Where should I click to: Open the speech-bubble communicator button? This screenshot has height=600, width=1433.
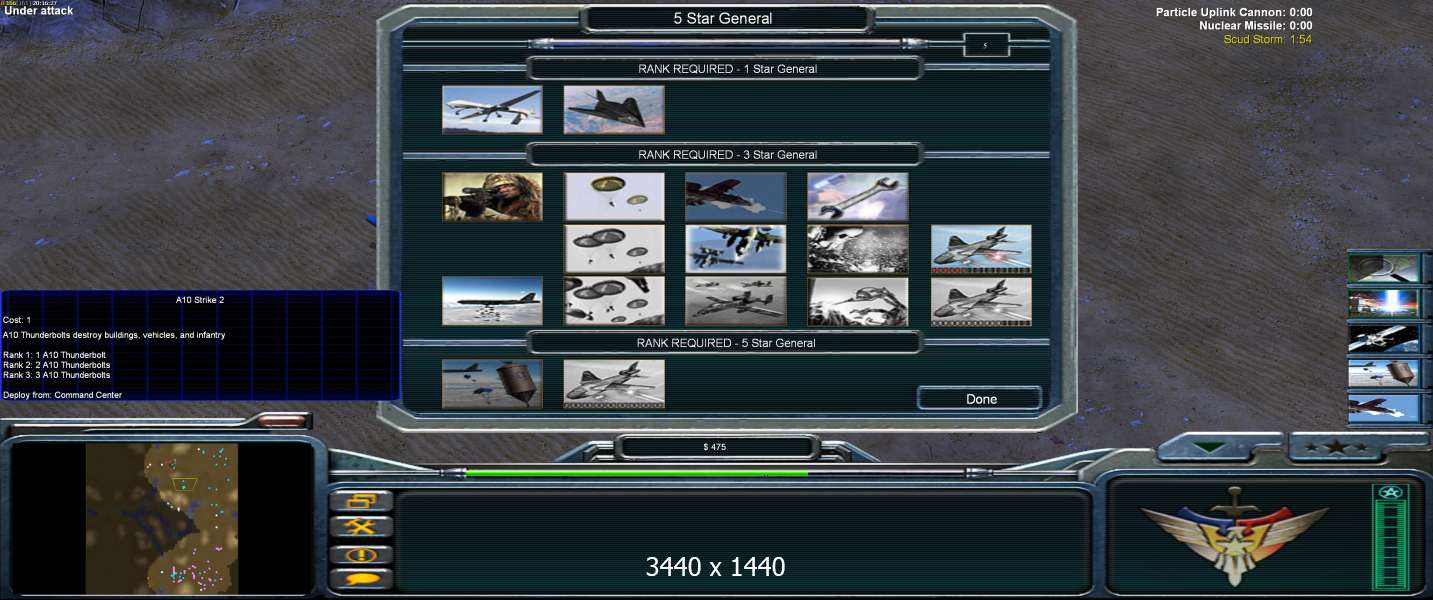tap(360, 578)
